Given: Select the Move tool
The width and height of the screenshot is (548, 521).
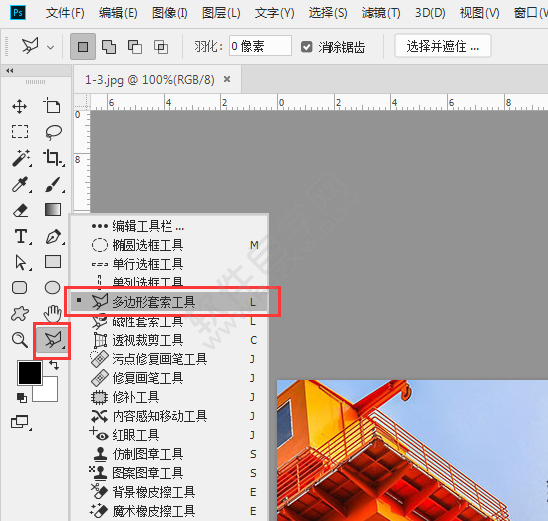Looking at the screenshot, I should (x=20, y=106).
